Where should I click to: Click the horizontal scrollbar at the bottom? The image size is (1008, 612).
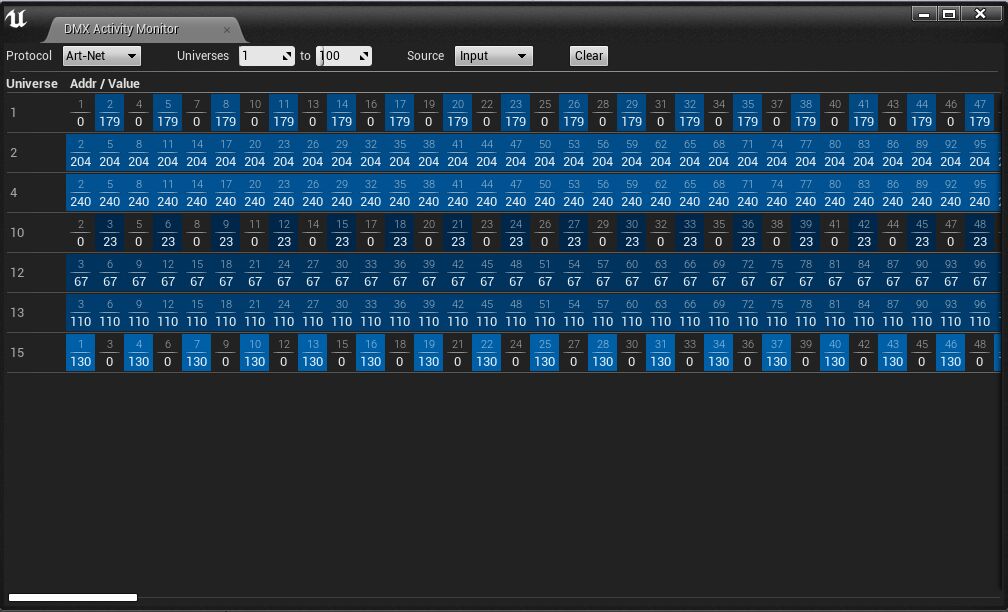coord(75,596)
